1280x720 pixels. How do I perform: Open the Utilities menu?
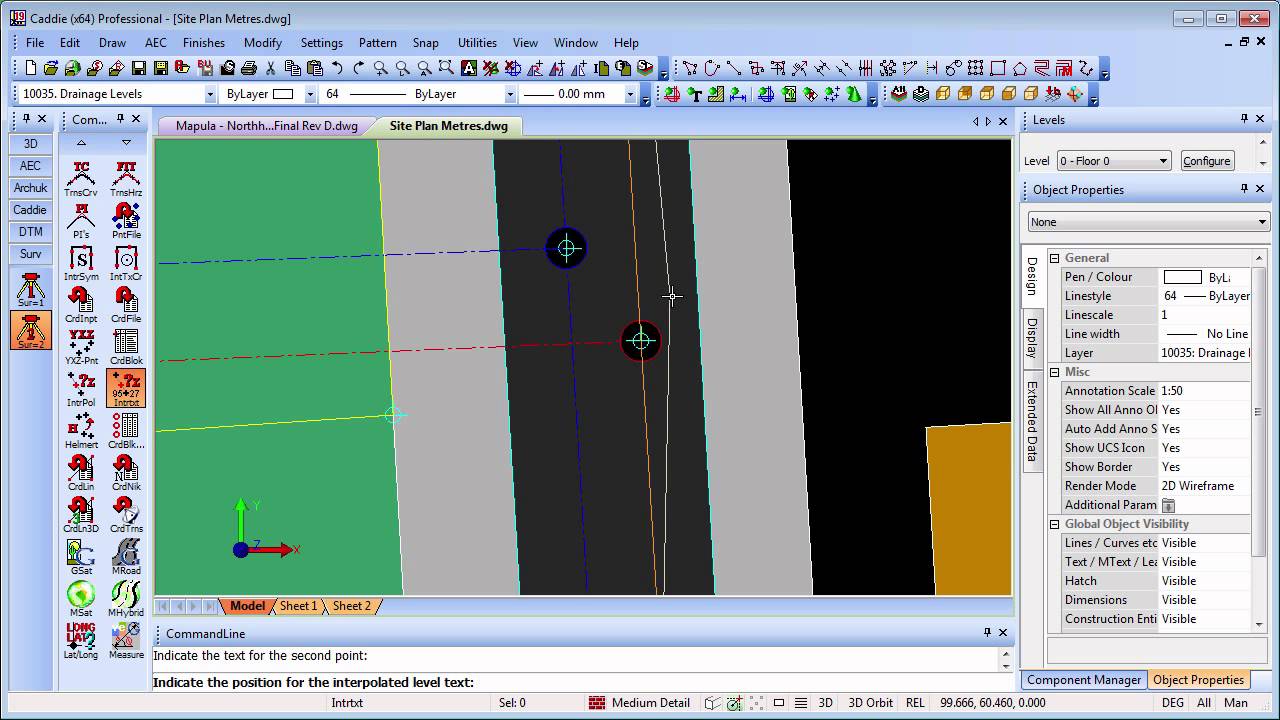click(x=477, y=43)
